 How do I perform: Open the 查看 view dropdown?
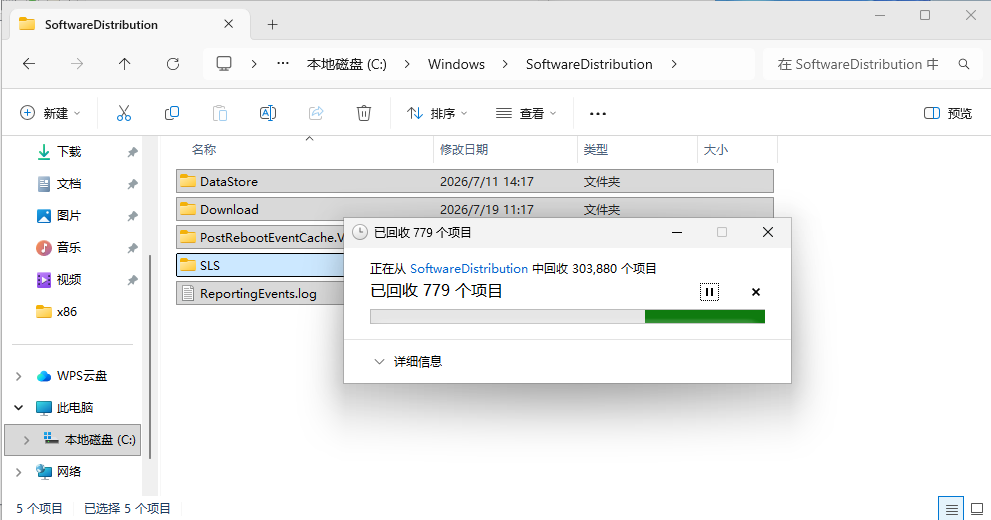526,113
